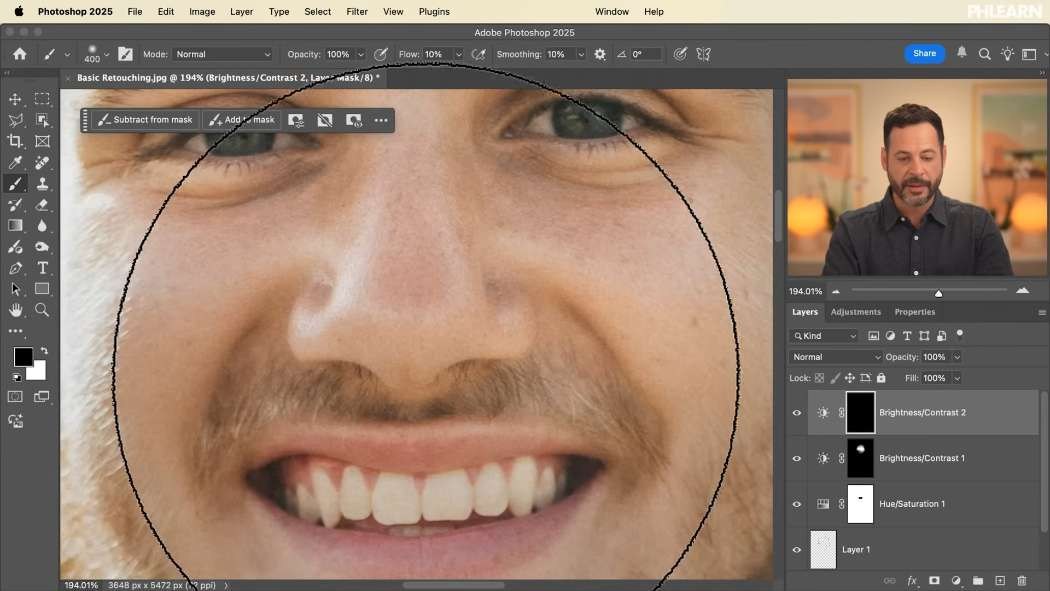The height and width of the screenshot is (591, 1050).
Task: Select the Zoom tool
Action: pyautogui.click(x=42, y=310)
